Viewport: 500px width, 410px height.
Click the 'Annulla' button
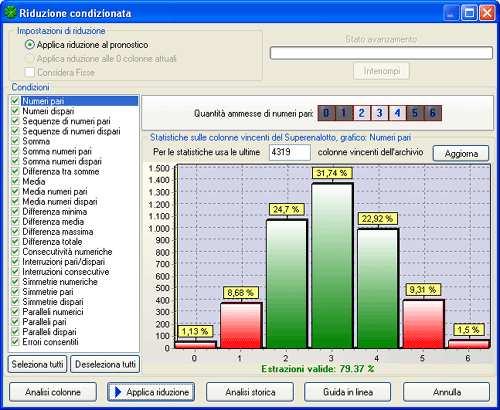pyautogui.click(x=447, y=392)
